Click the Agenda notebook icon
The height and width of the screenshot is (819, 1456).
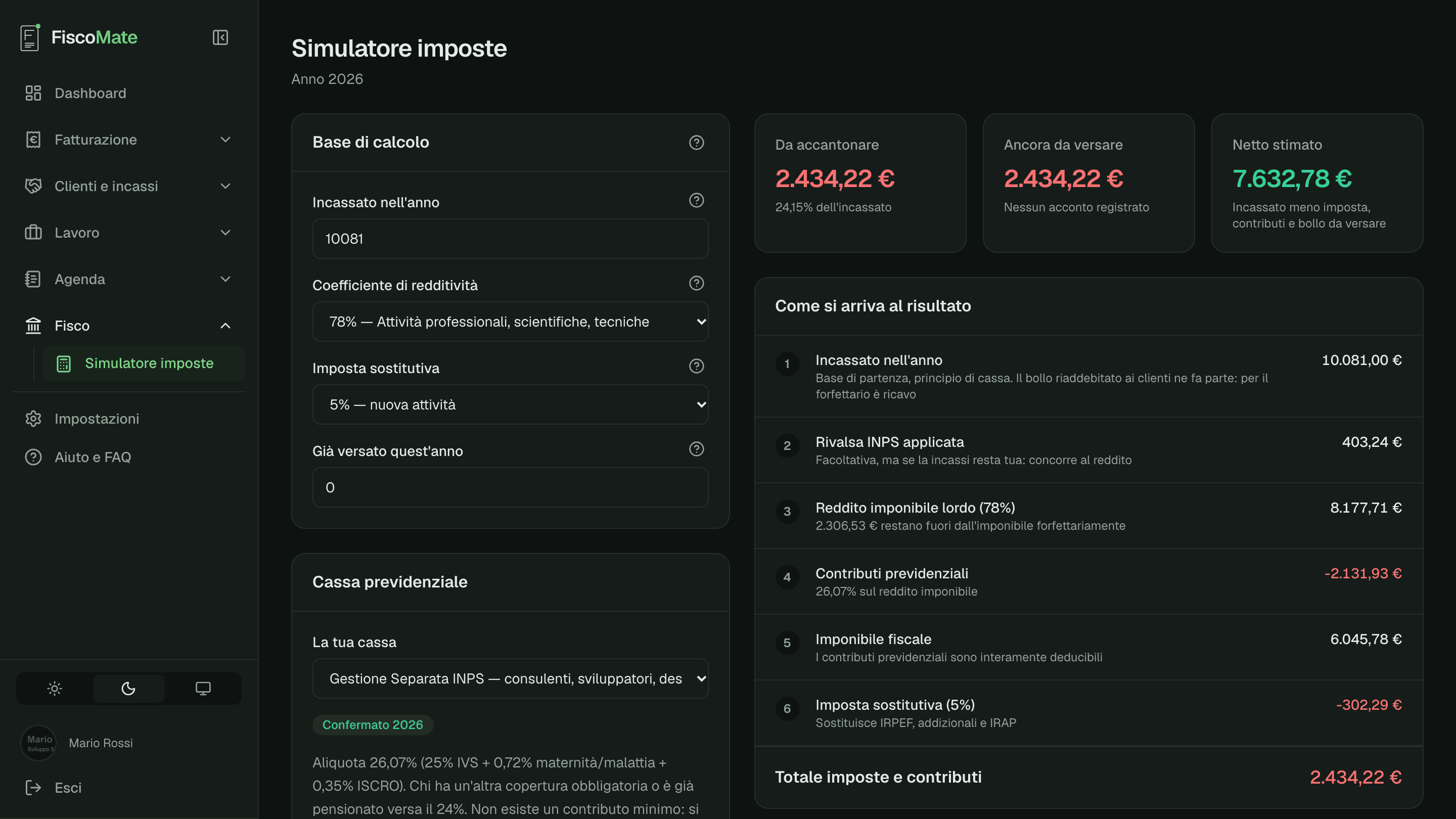point(33,279)
